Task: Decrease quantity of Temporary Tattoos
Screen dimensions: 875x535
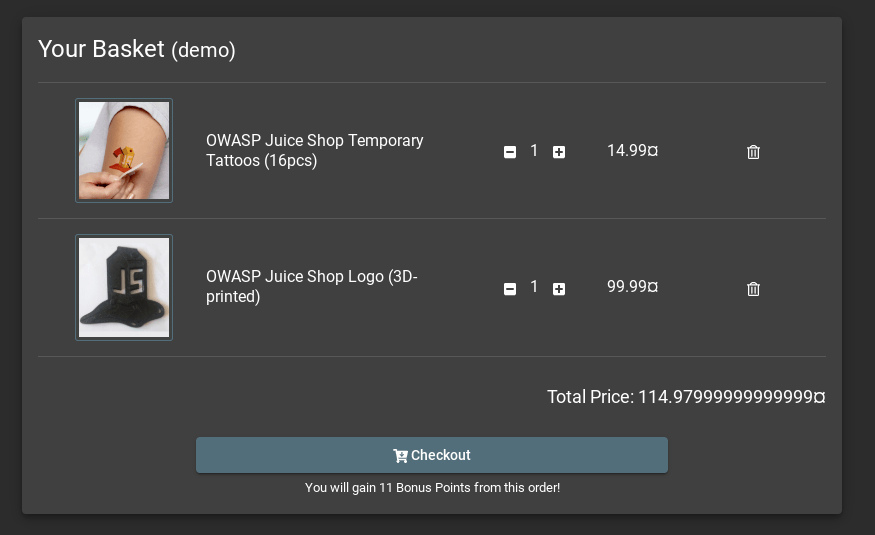Action: pos(509,152)
